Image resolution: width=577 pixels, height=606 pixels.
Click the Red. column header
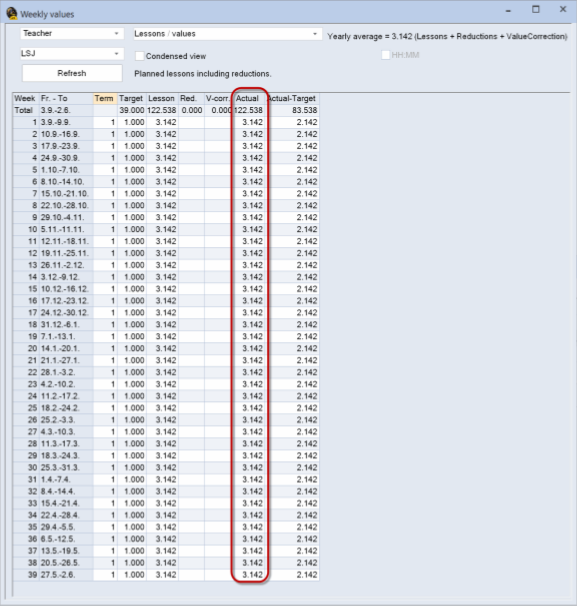point(191,99)
